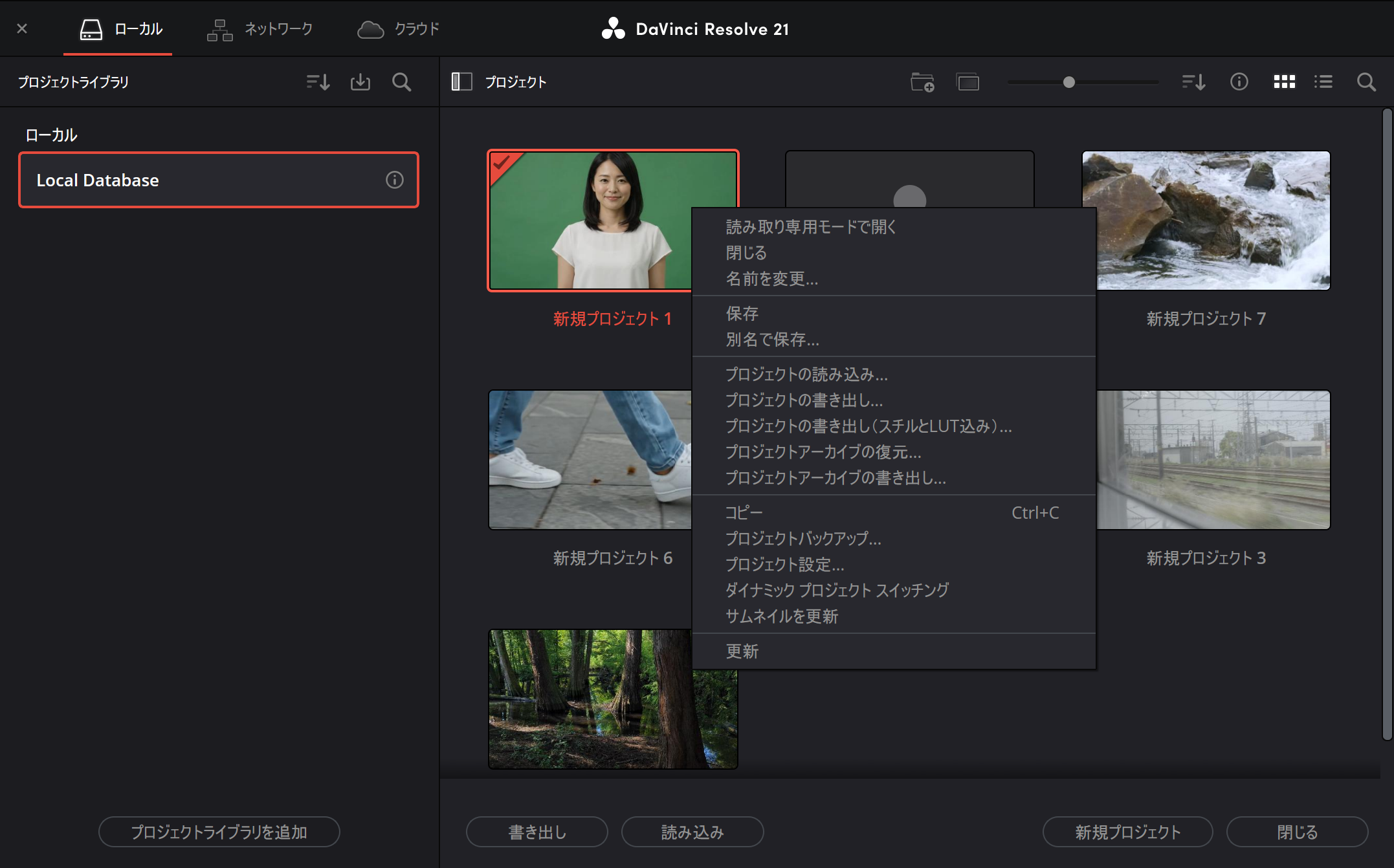Toggle the project library sidebar panel icon

click(x=461, y=81)
